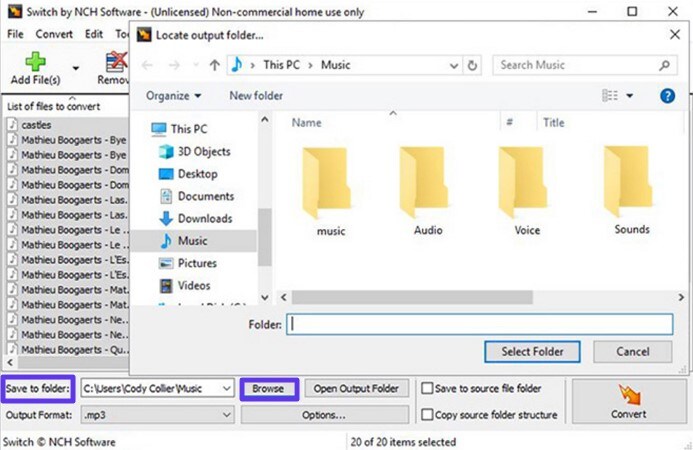
Task: Select 3D Objects in navigation tree
Action: click(x=204, y=151)
